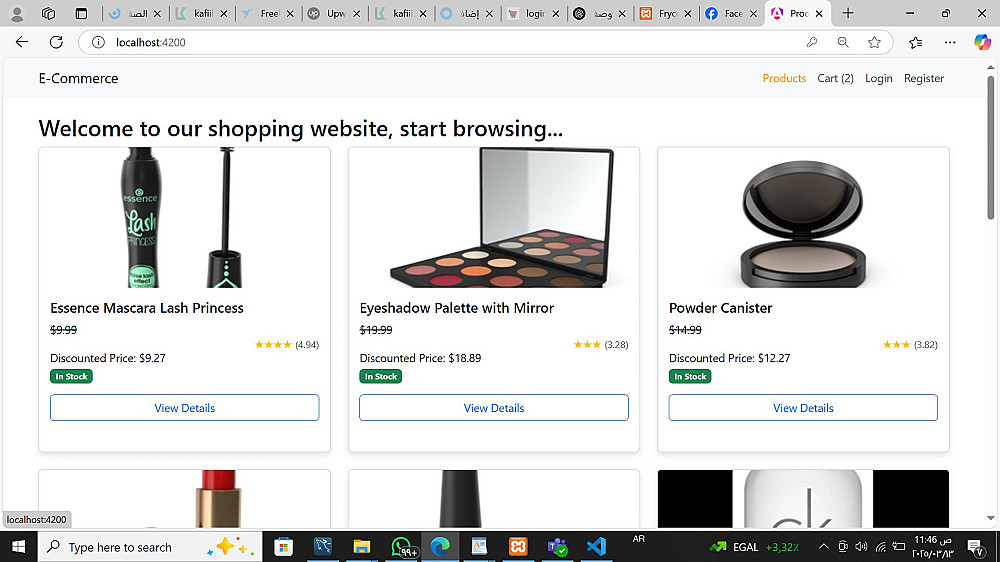Go to the Cart (2) page
1000x562 pixels.
835,78
